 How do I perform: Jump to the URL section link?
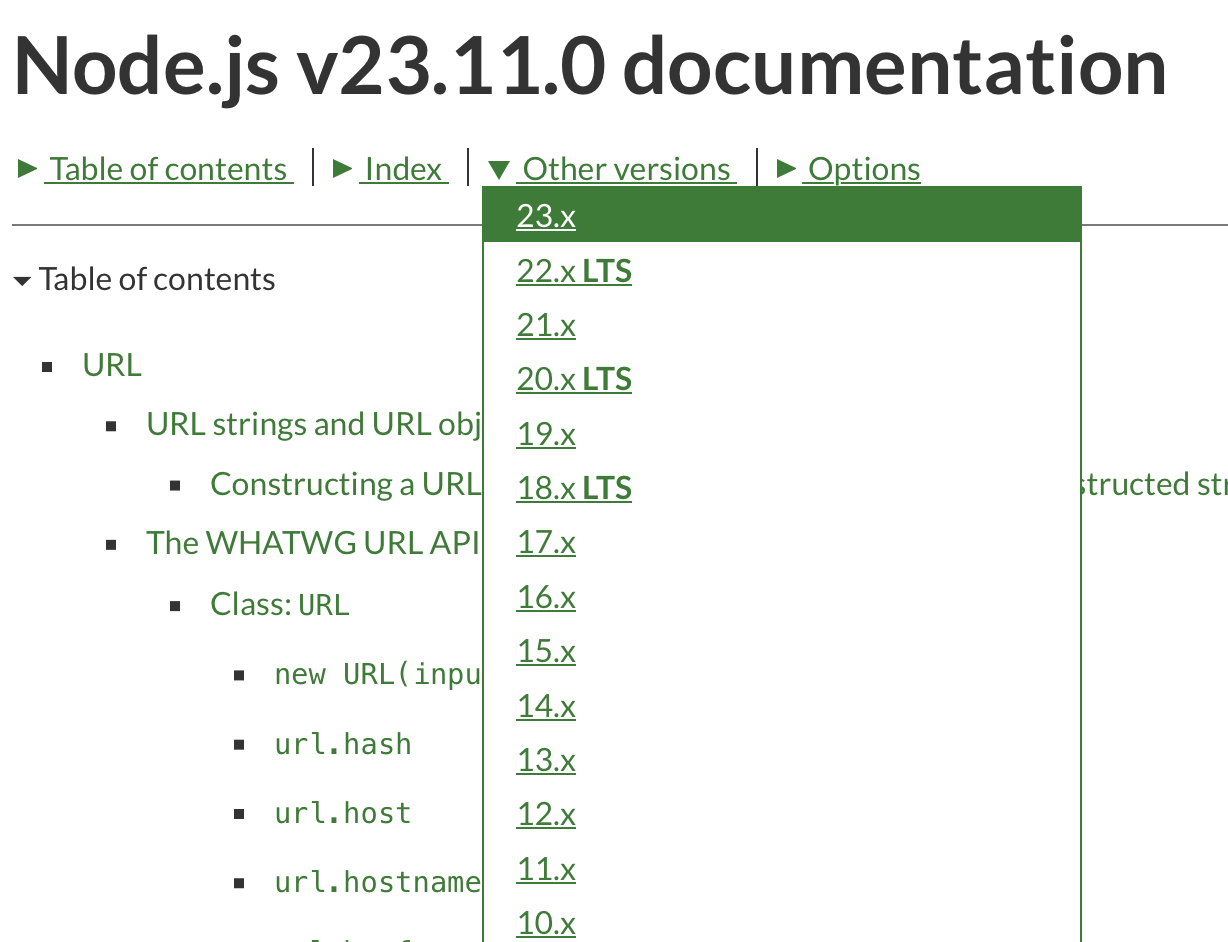[x=112, y=365]
